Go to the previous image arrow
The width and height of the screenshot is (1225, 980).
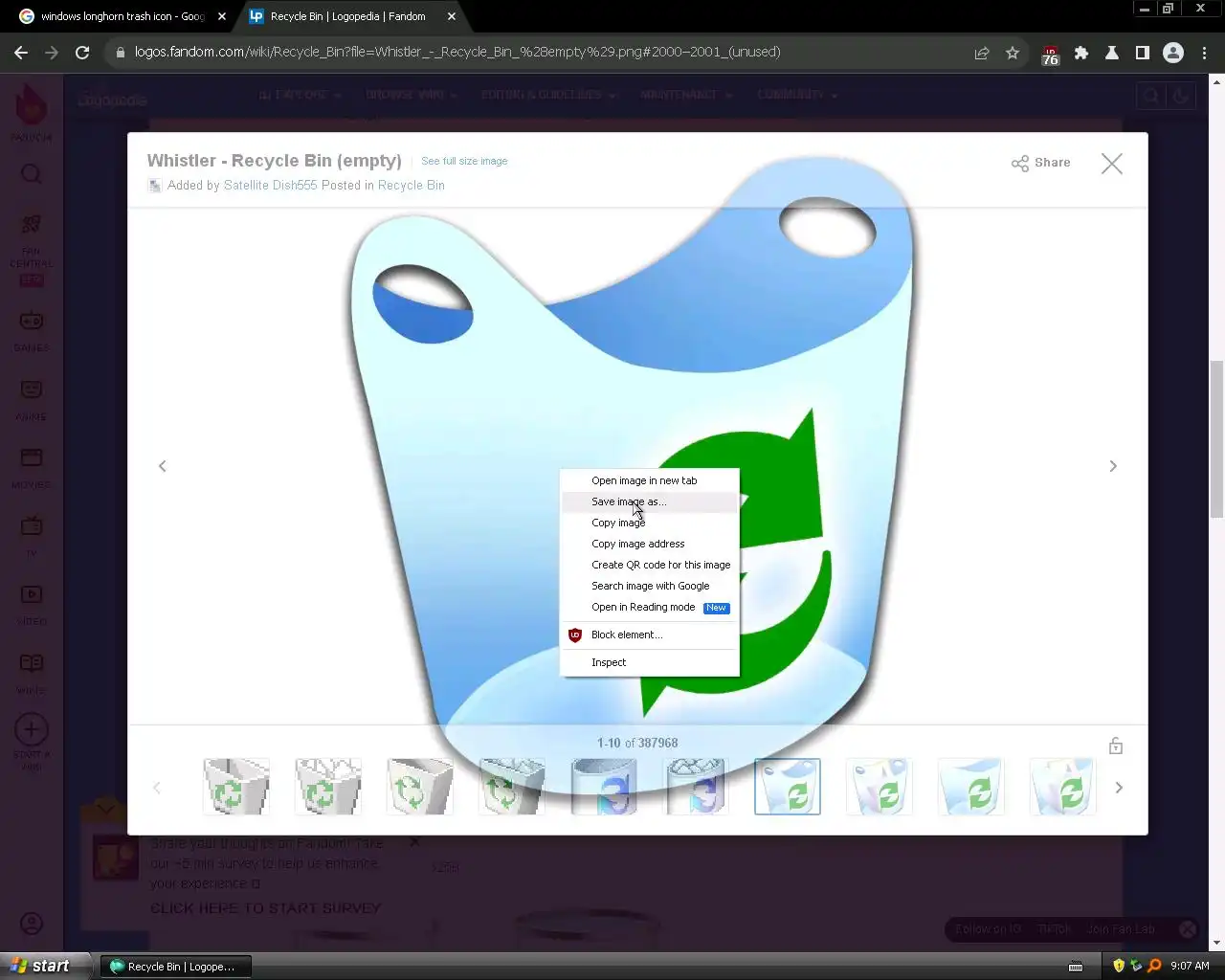162,466
